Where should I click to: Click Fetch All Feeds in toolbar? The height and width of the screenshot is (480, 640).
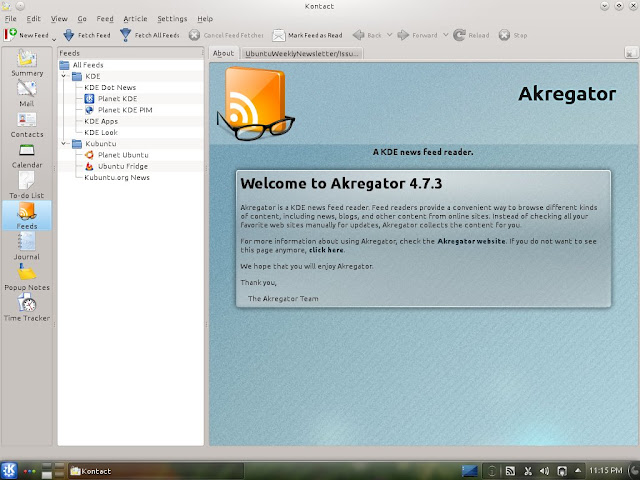[150, 35]
